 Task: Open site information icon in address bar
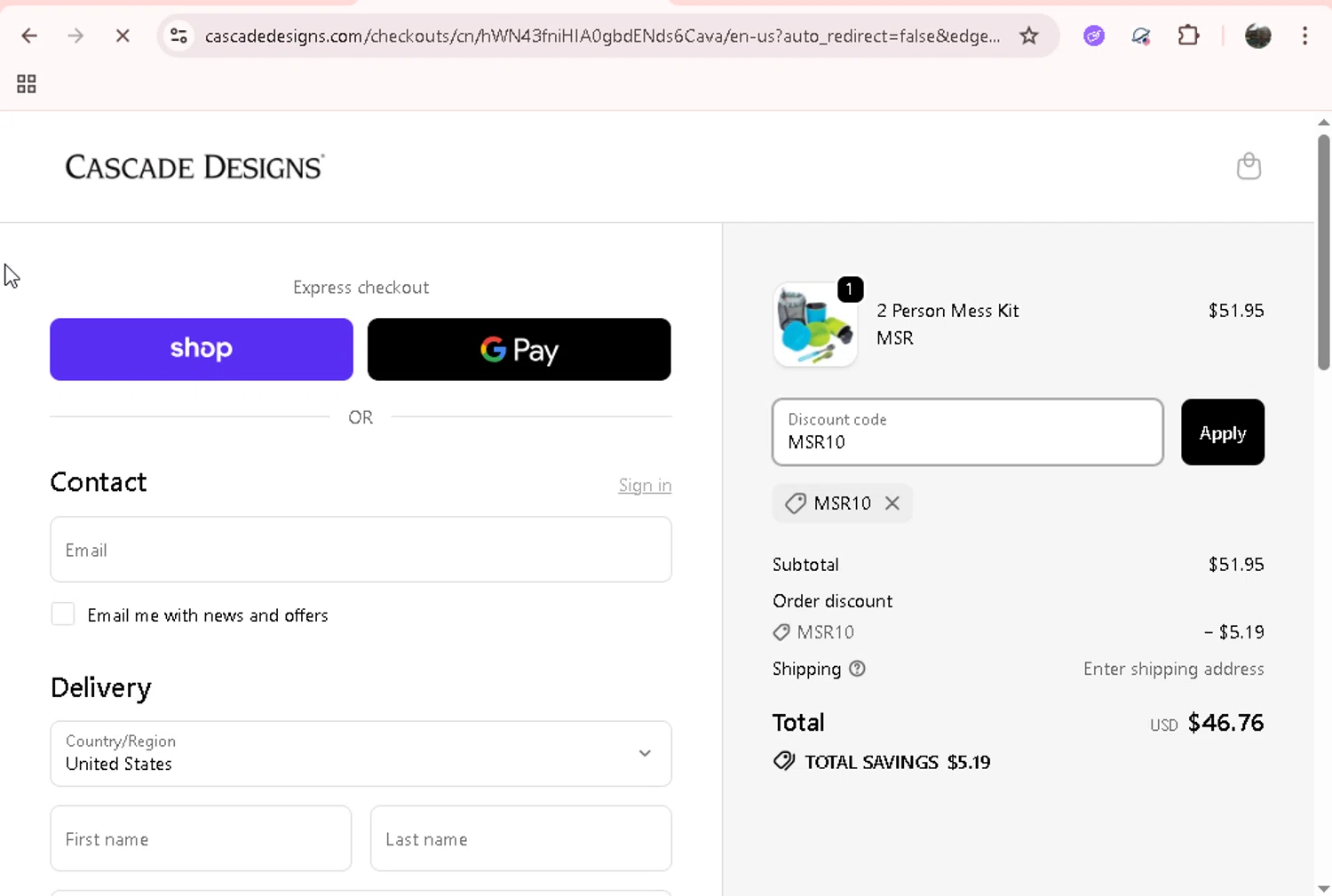click(178, 36)
